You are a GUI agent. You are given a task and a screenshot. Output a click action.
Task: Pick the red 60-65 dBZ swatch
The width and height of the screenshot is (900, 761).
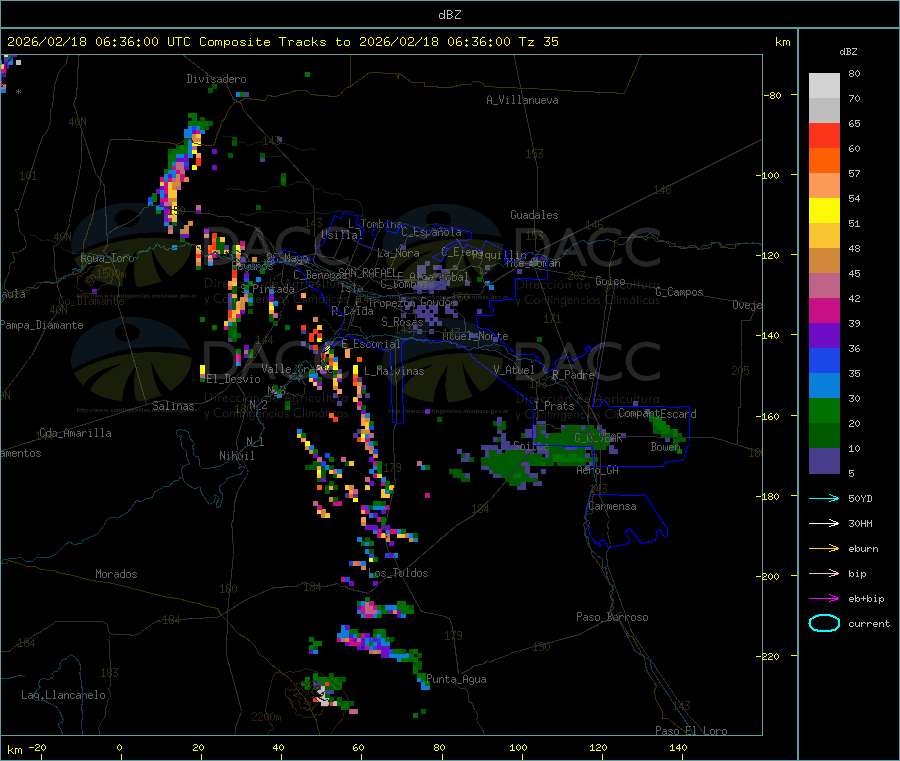pyautogui.click(x=824, y=135)
